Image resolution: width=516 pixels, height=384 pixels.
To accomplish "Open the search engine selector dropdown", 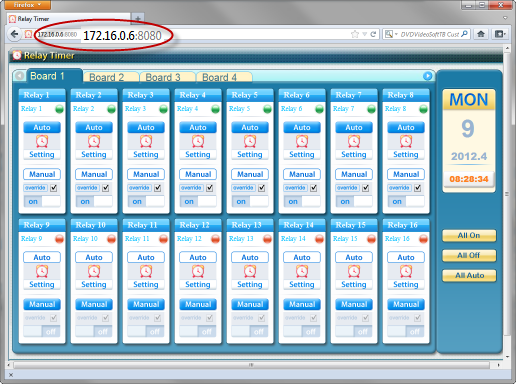I will click(391, 34).
